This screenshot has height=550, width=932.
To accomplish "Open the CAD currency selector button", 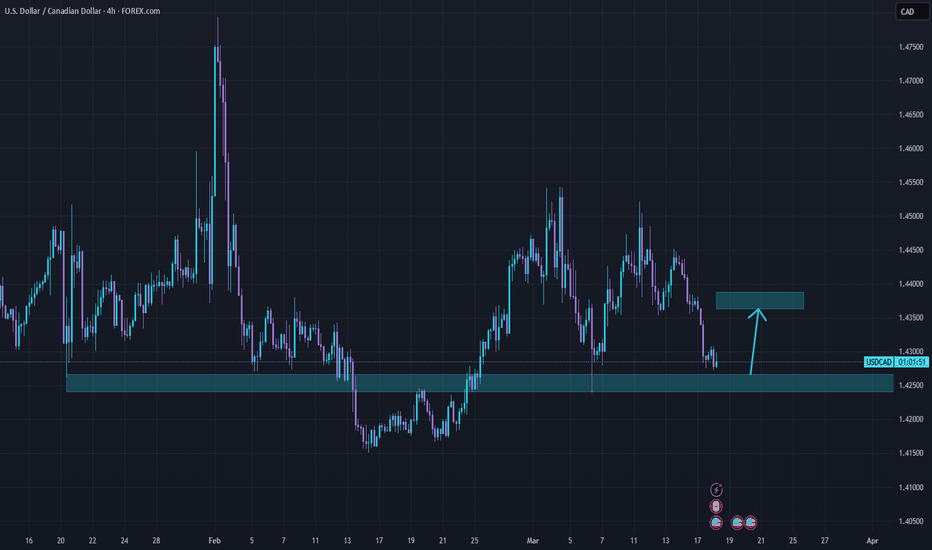I will click(x=912, y=11).
